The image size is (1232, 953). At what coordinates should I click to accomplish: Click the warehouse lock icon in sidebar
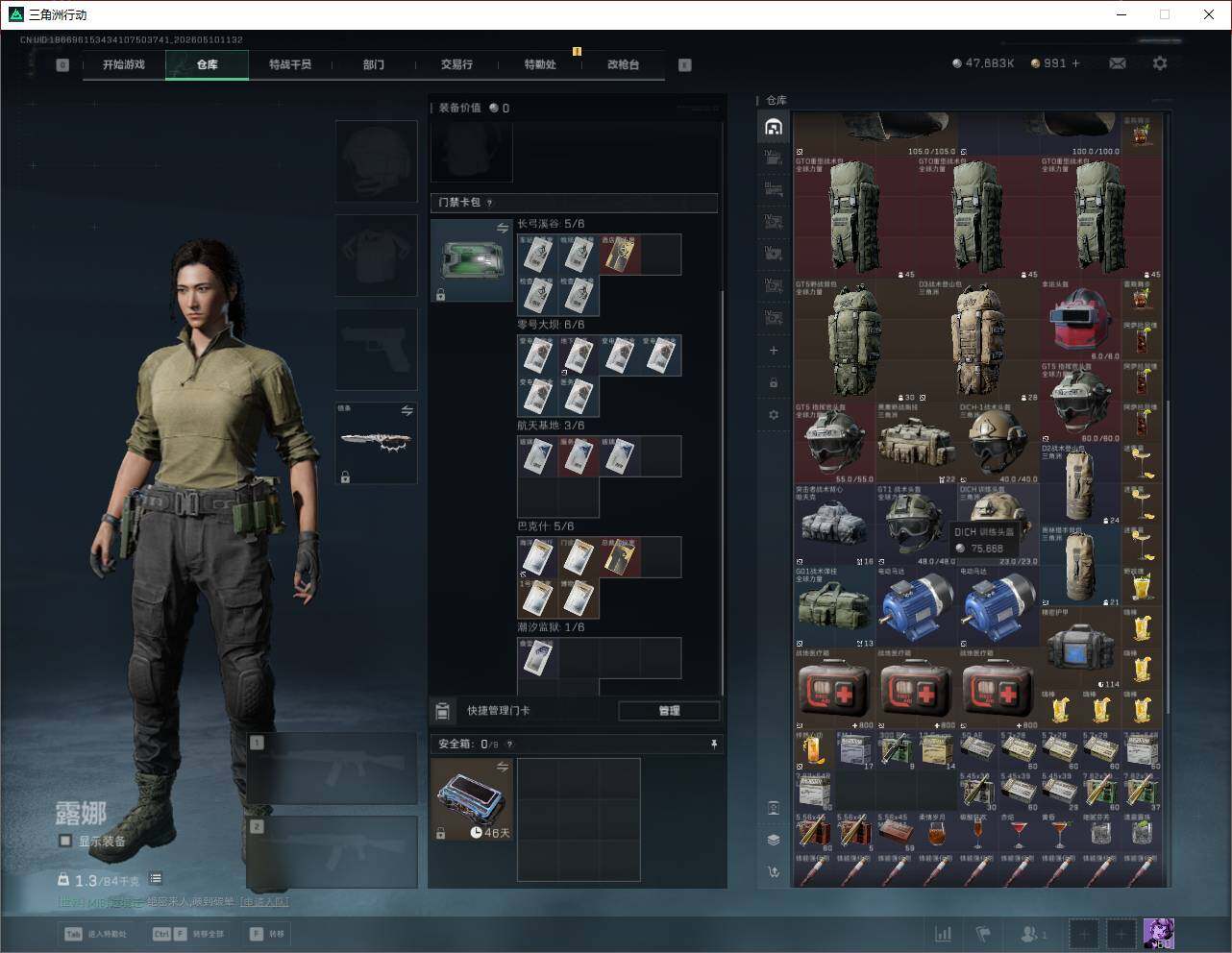tap(774, 382)
